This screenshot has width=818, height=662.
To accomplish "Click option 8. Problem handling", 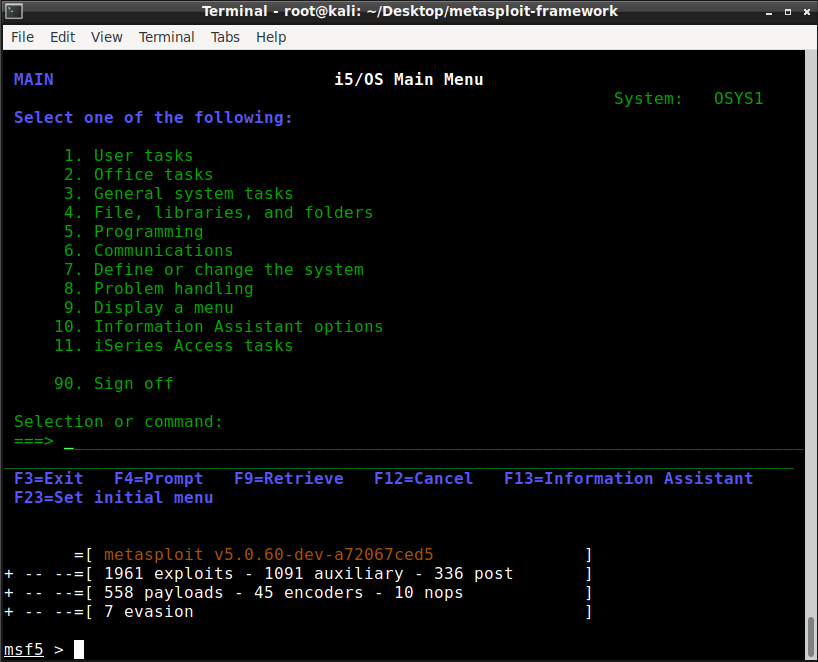I will pyautogui.click(x=159, y=288).
